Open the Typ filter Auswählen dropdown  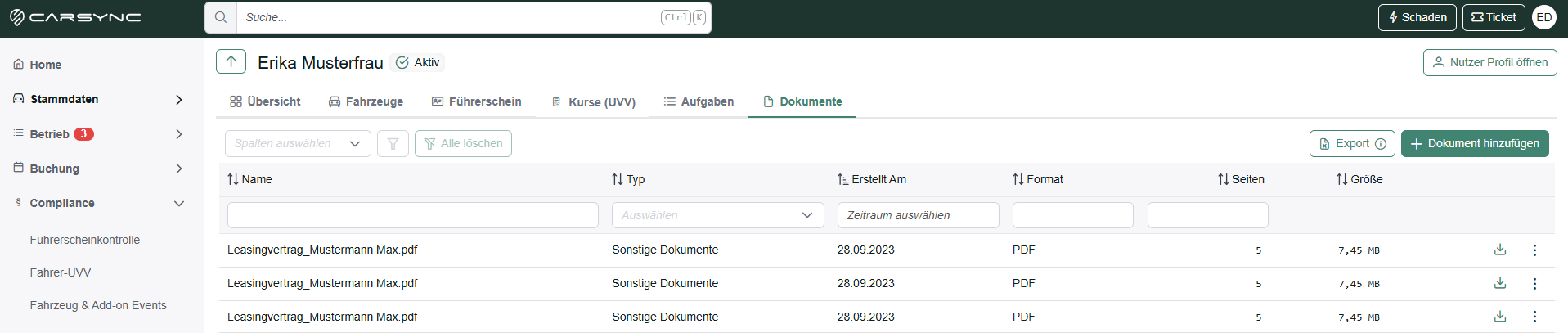tap(717, 215)
